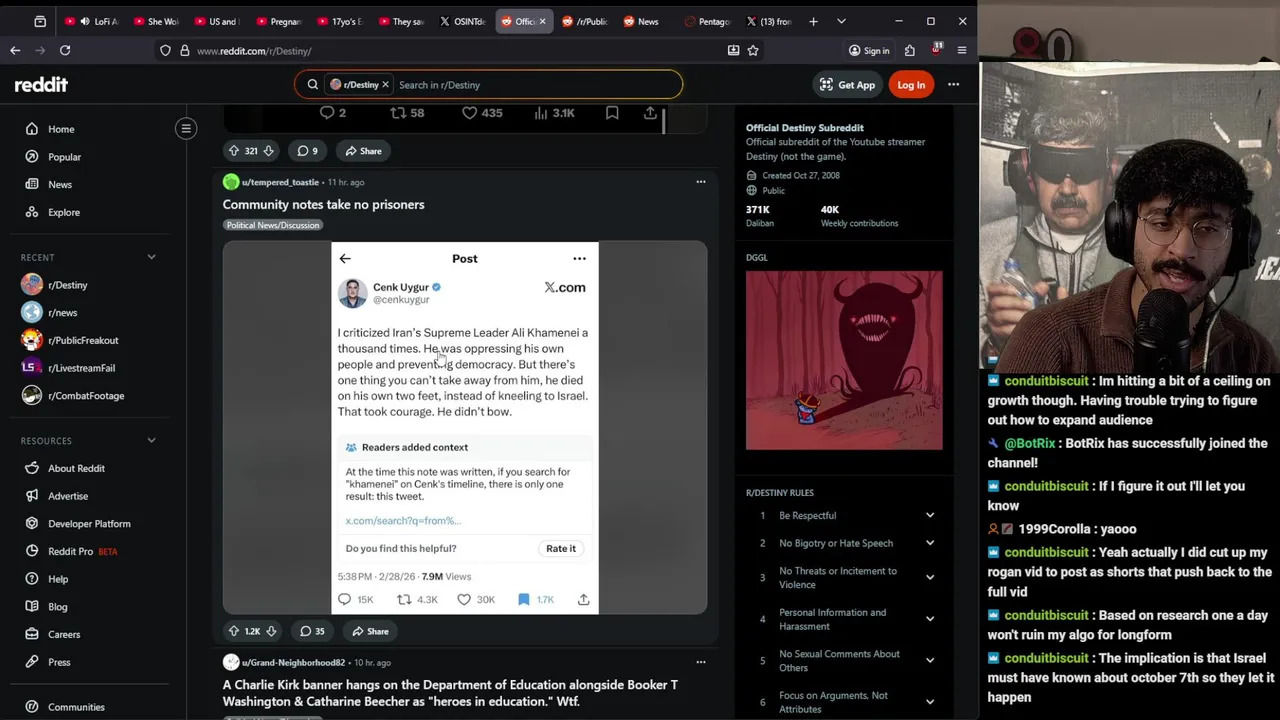1280x720 pixels.
Task: Expand 'No Sexual Comments About Others' rule
Action: (x=930, y=660)
